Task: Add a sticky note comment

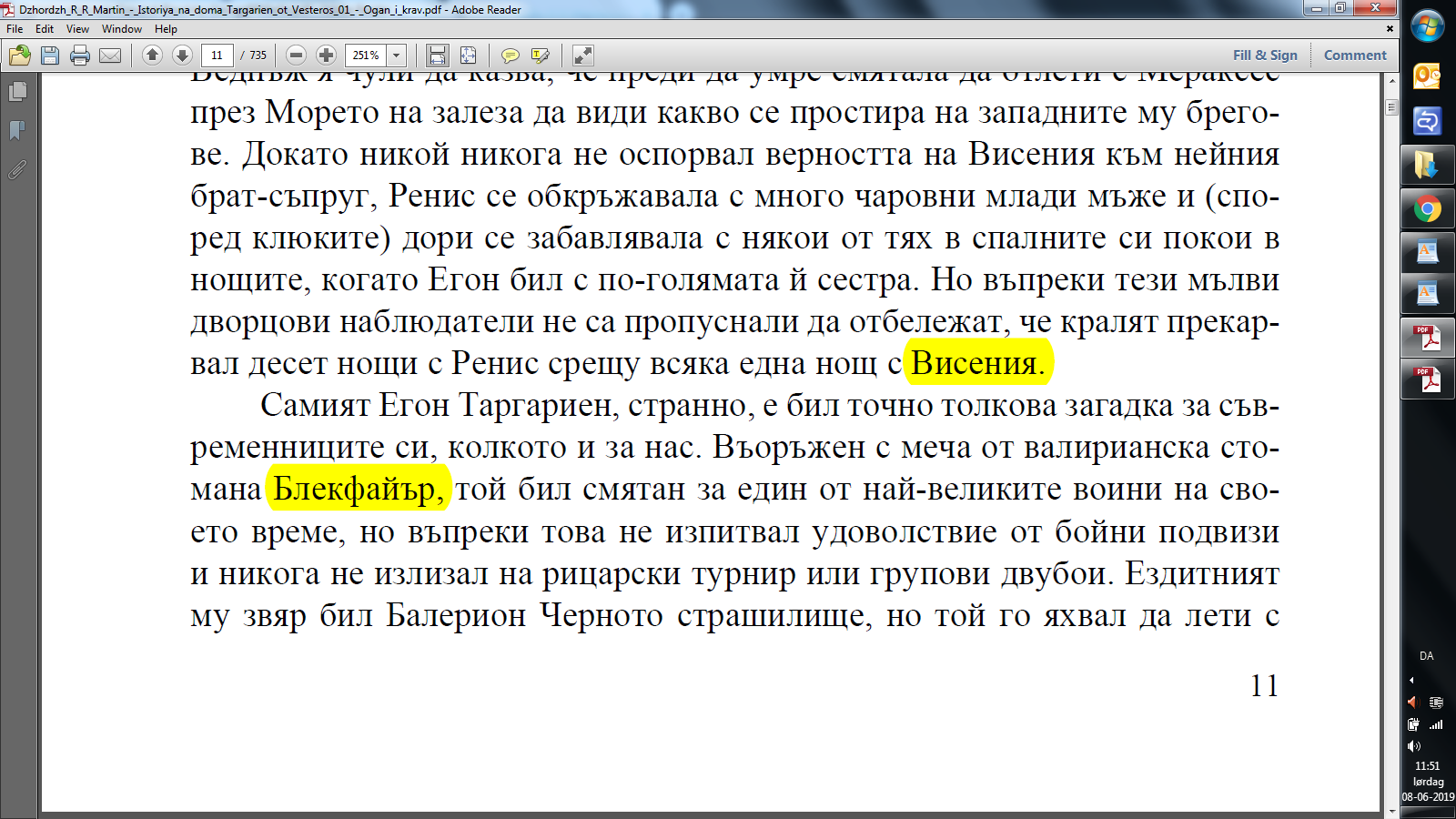Action: 511,56
